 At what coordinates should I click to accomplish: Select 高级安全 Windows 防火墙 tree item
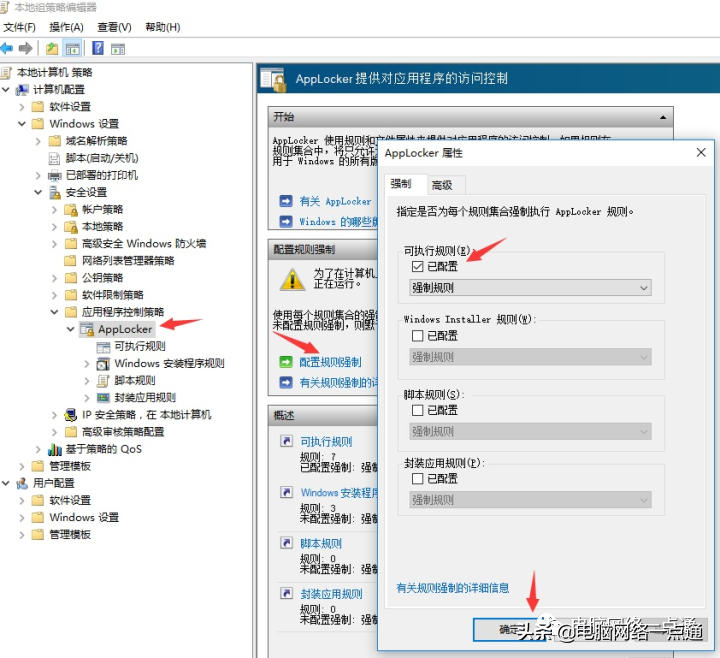[x=144, y=244]
